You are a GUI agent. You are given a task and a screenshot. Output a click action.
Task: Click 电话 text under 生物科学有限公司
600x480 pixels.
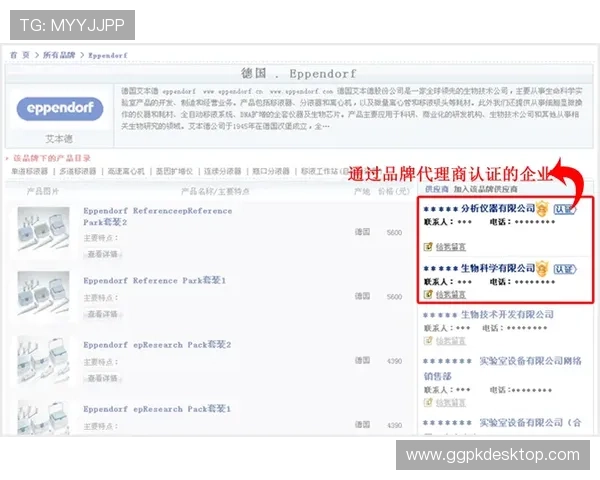coord(501,282)
